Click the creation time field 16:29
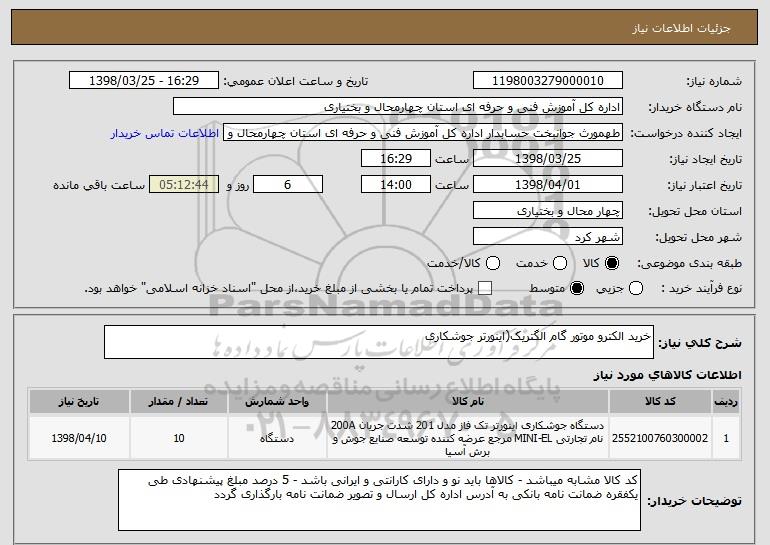 click(x=396, y=159)
